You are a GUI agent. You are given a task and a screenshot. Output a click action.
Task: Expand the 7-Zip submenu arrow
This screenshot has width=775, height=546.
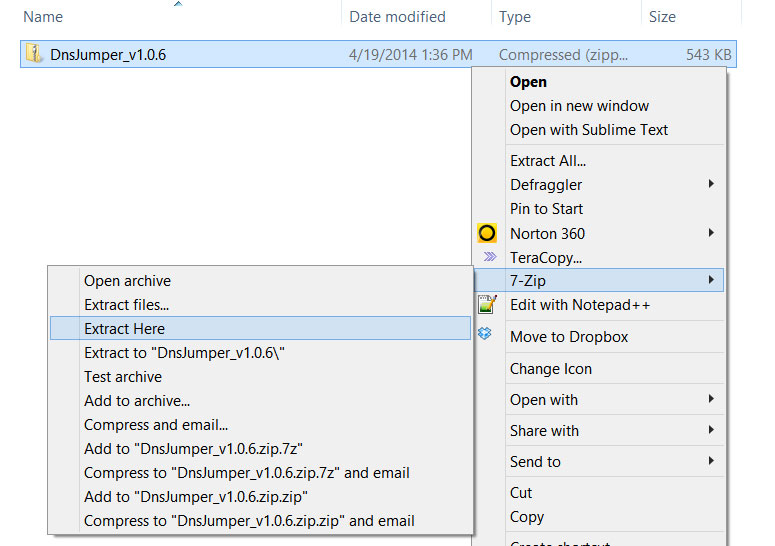tap(711, 281)
